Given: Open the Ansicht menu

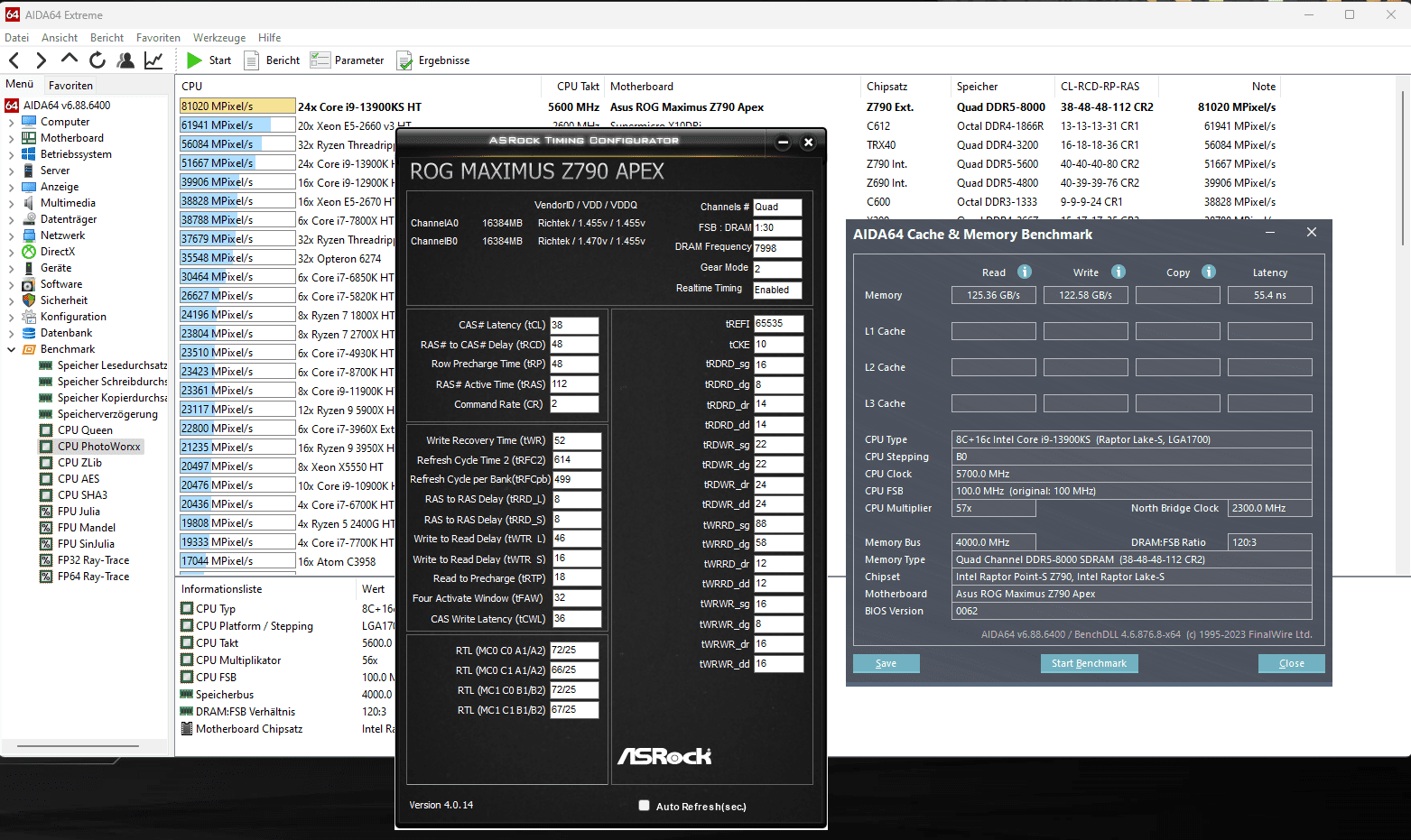Looking at the screenshot, I should [x=60, y=38].
